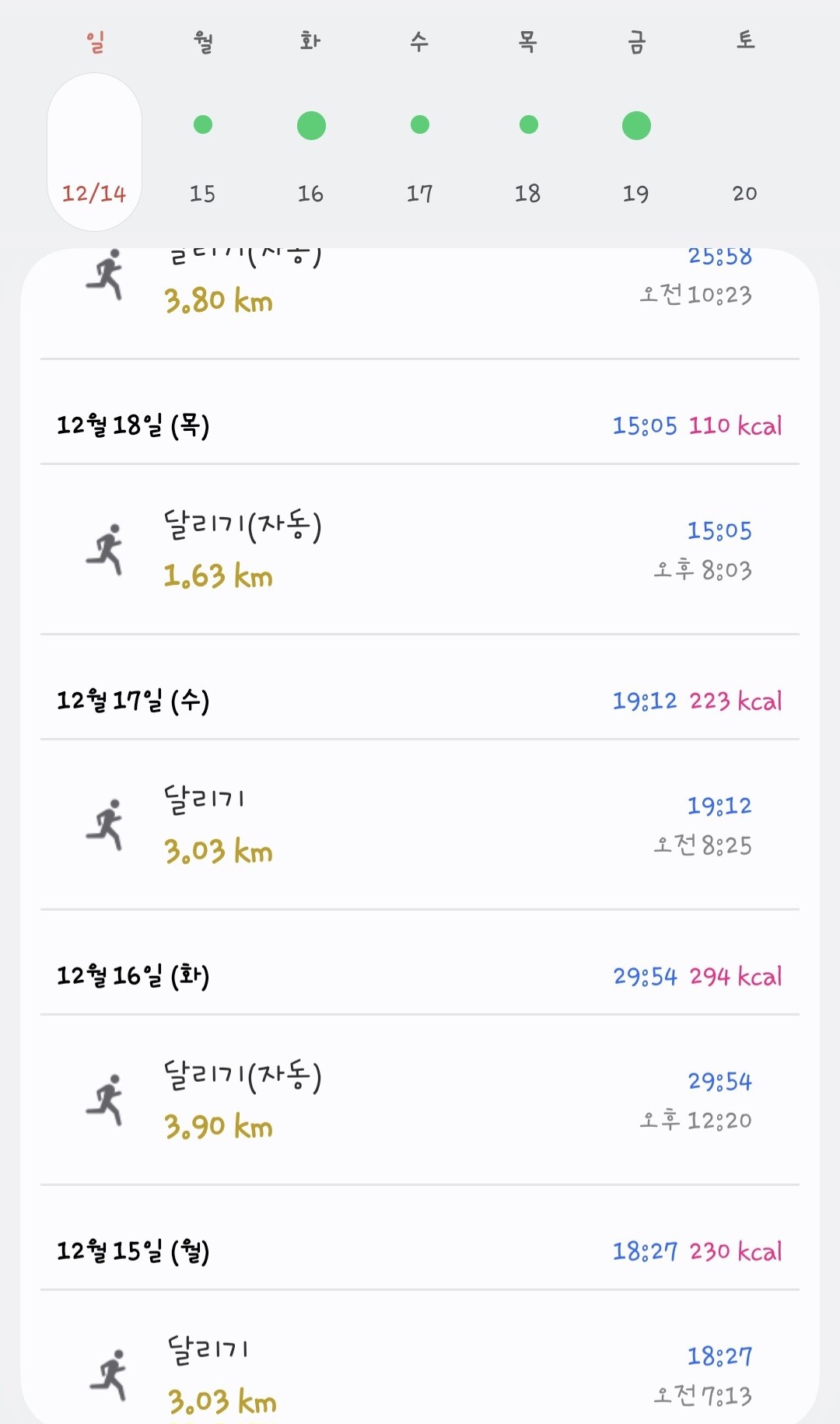Viewport: 840px width, 1424px height.
Task: Tap the 금 weekday label
Action: tap(636, 41)
